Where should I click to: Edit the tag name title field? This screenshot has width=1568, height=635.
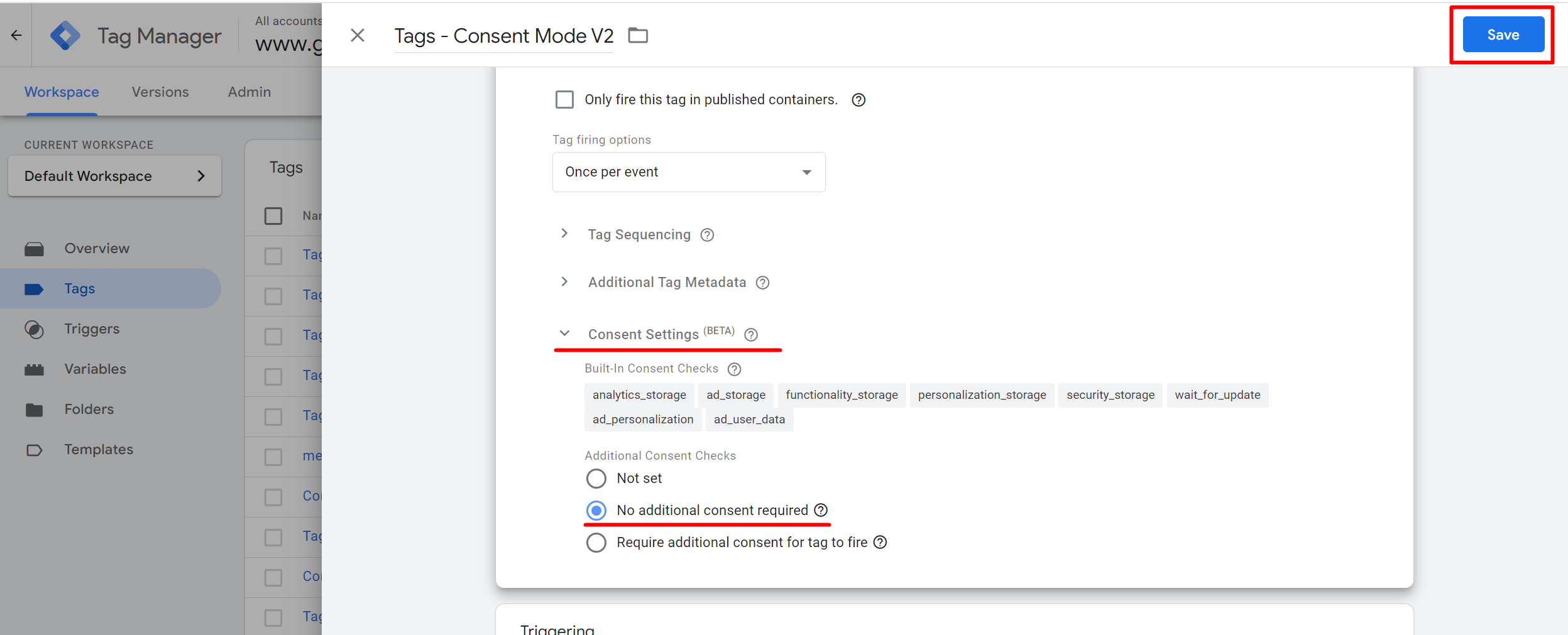[503, 36]
